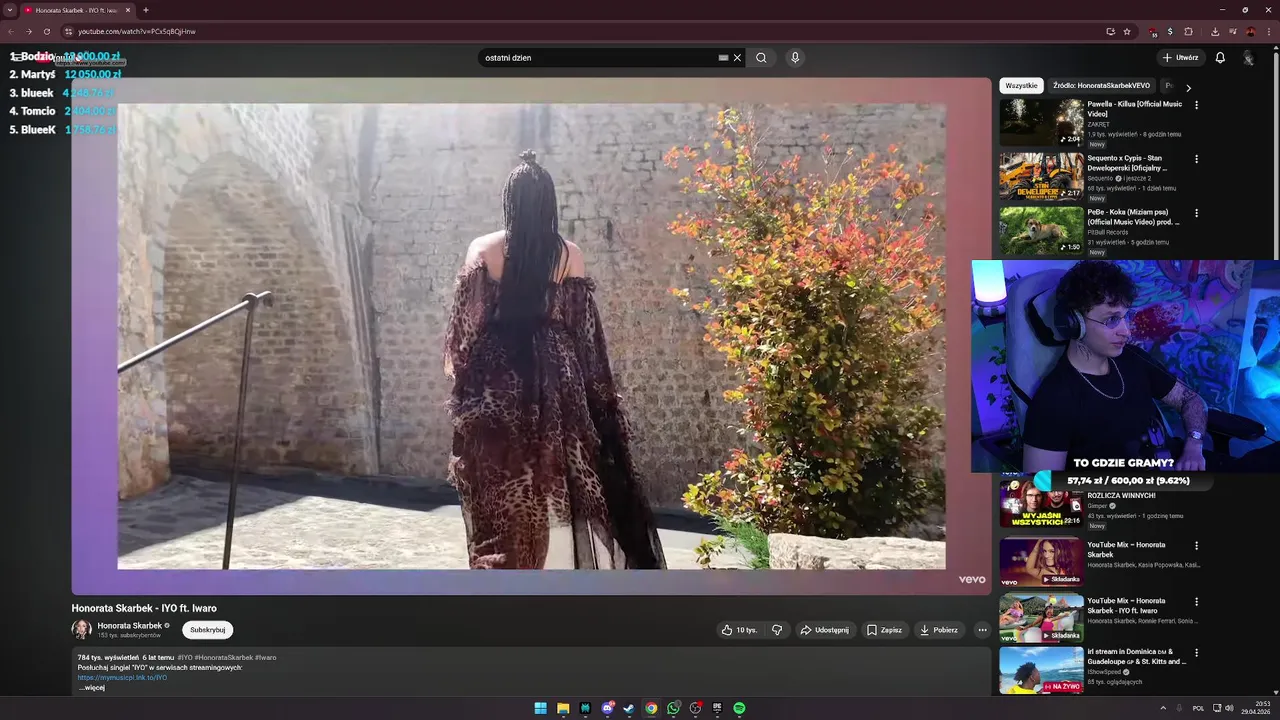Open the on-screen keyboard icon in search box

(723, 58)
